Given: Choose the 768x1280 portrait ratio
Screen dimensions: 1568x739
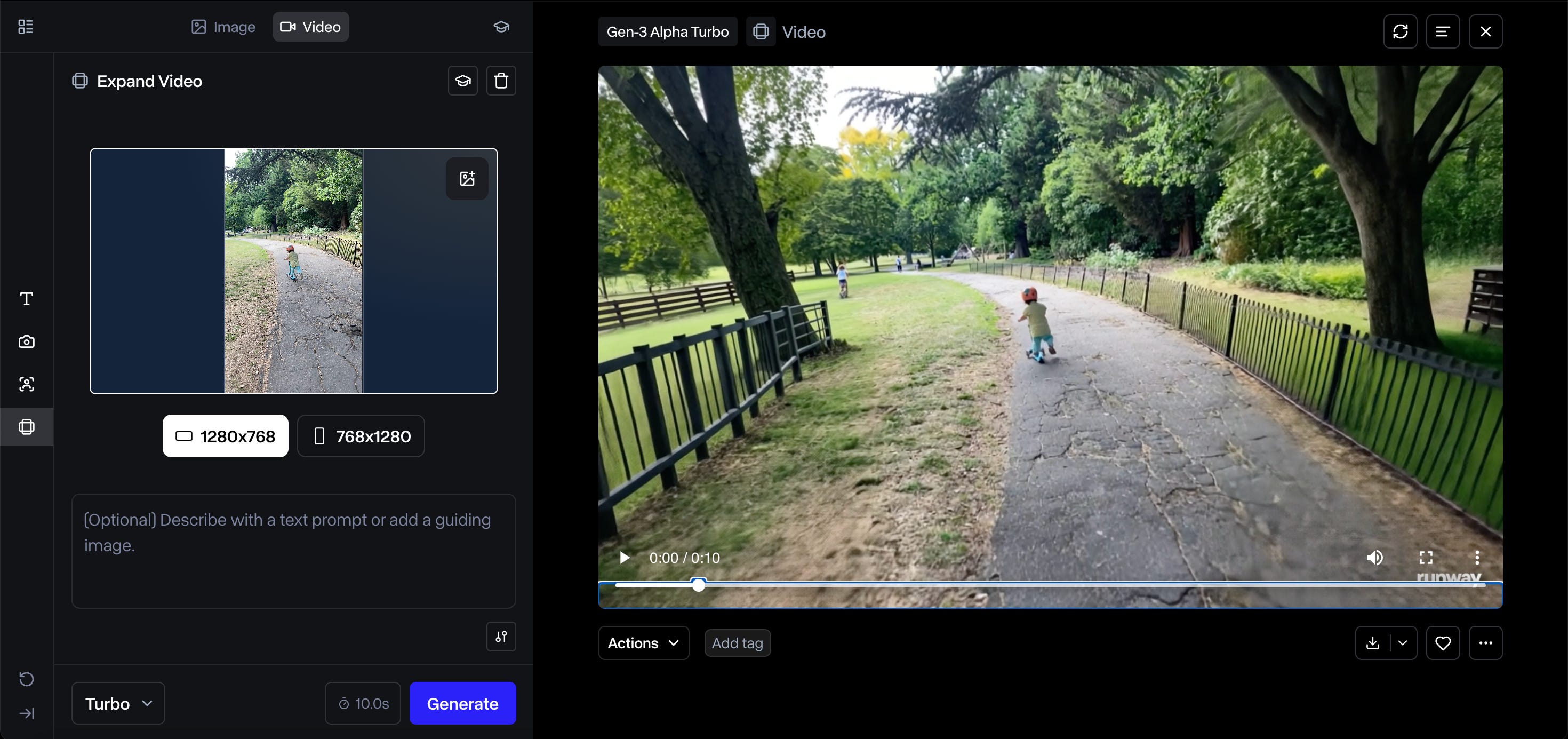Looking at the screenshot, I should pos(361,436).
